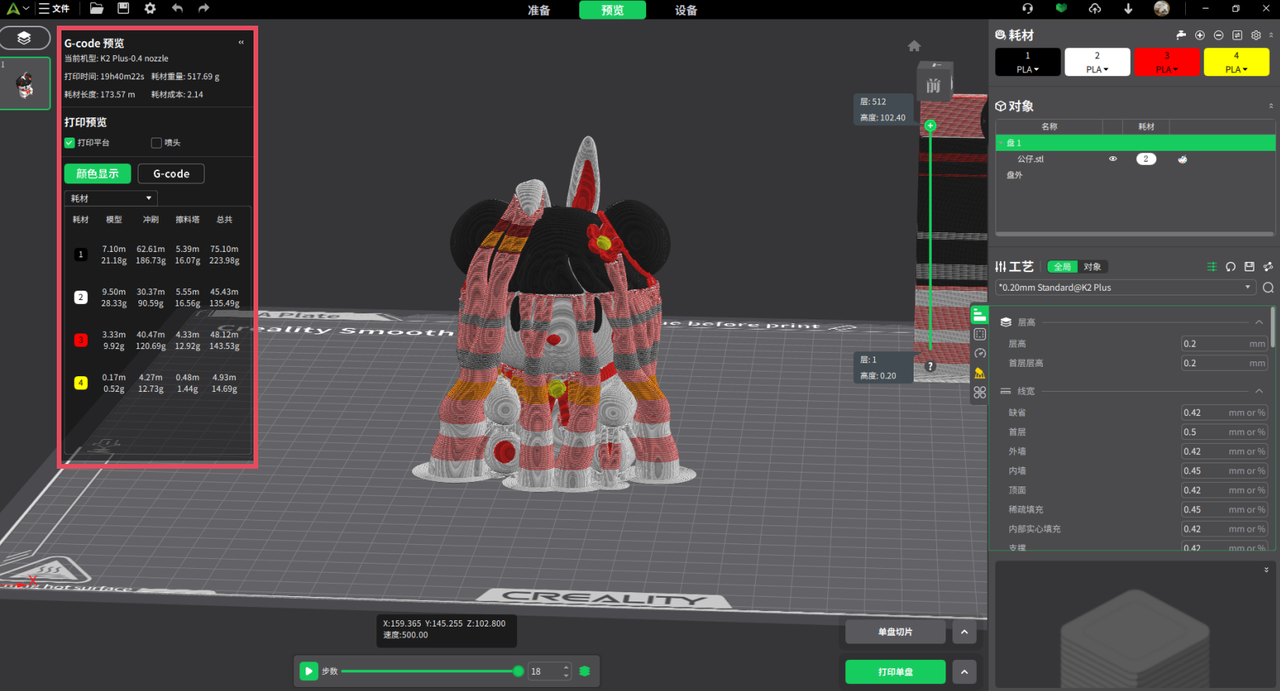The width and height of the screenshot is (1280, 691).
Task: Click the cloud upload icon
Action: point(1095,9)
